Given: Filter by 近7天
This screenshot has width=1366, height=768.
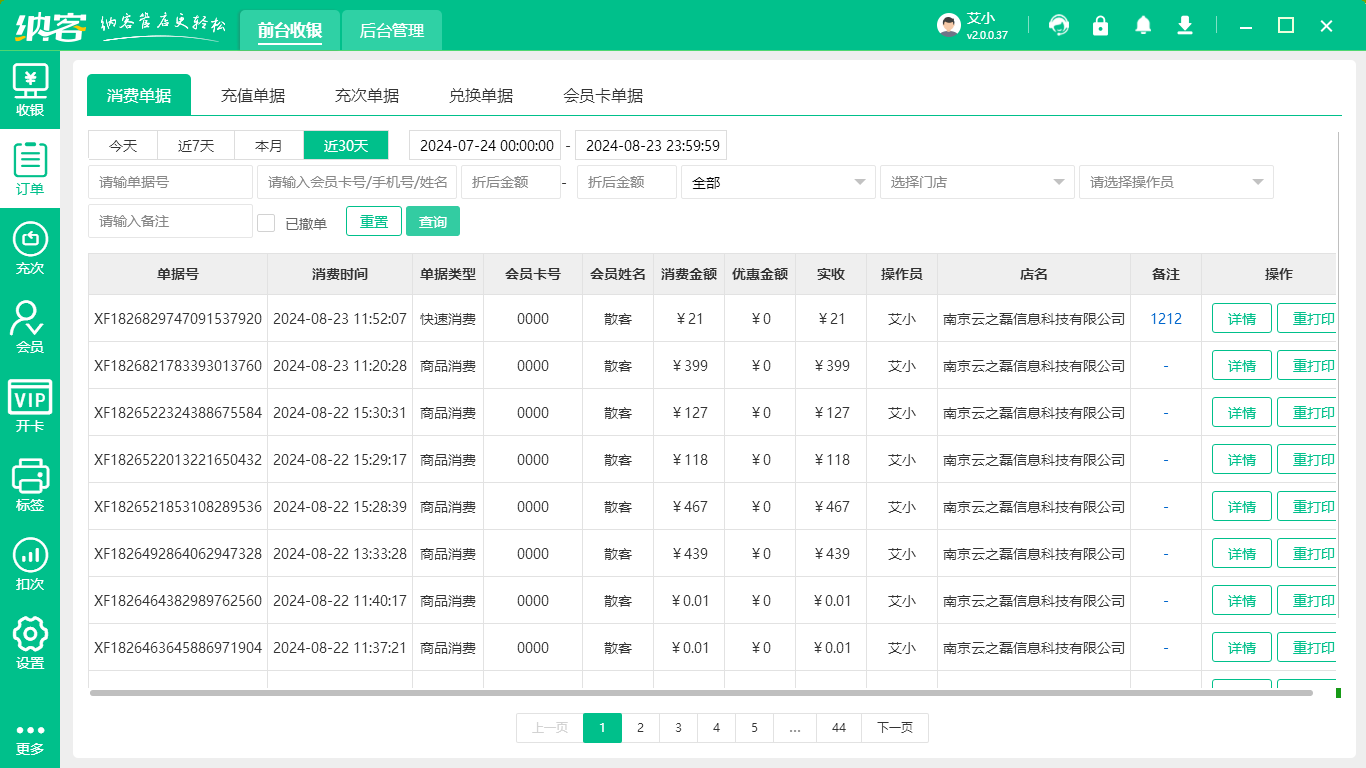Looking at the screenshot, I should click(196, 145).
